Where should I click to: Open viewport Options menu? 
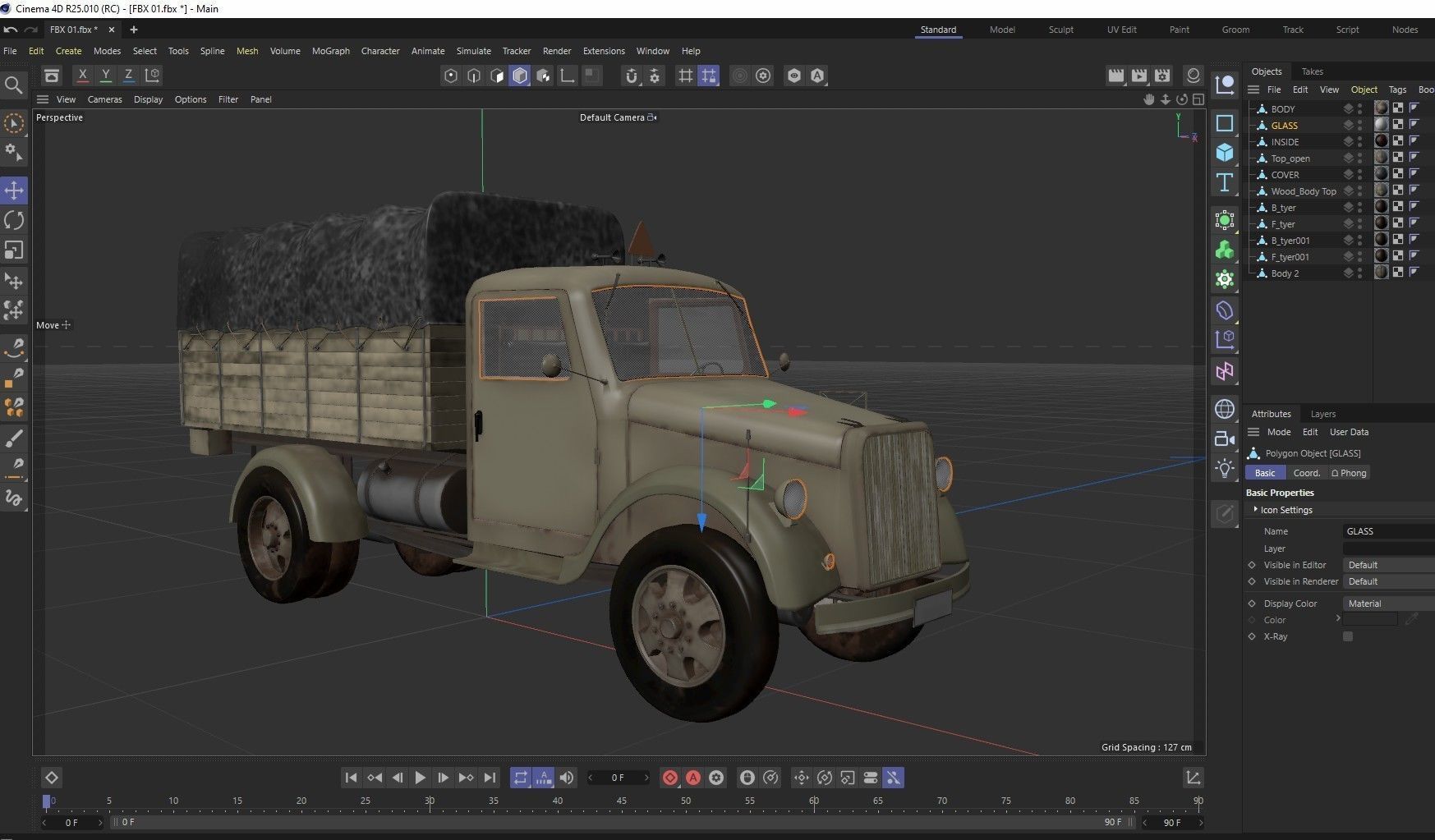coord(191,99)
